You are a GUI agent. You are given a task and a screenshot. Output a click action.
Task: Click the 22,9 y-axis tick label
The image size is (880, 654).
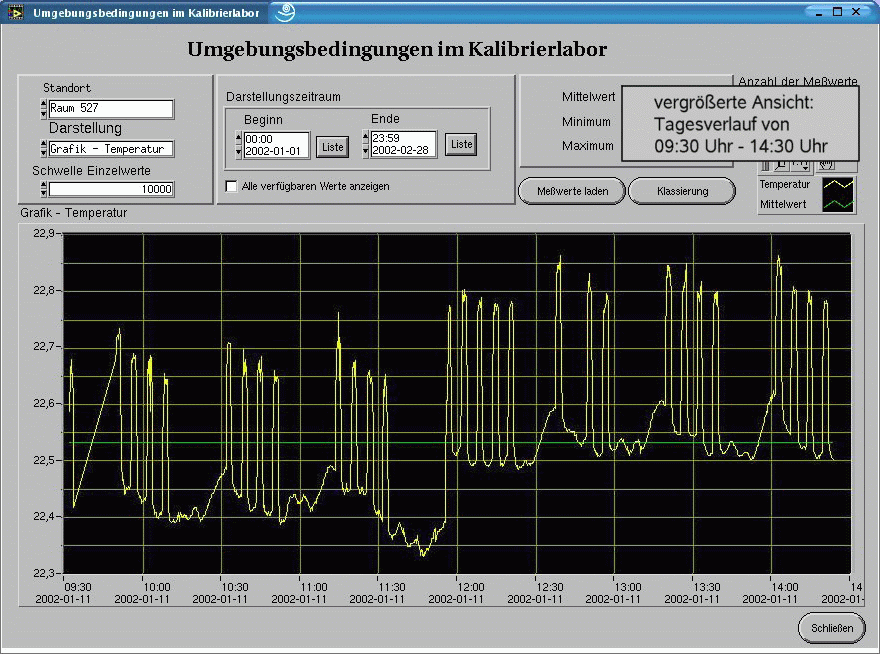pyautogui.click(x=44, y=233)
